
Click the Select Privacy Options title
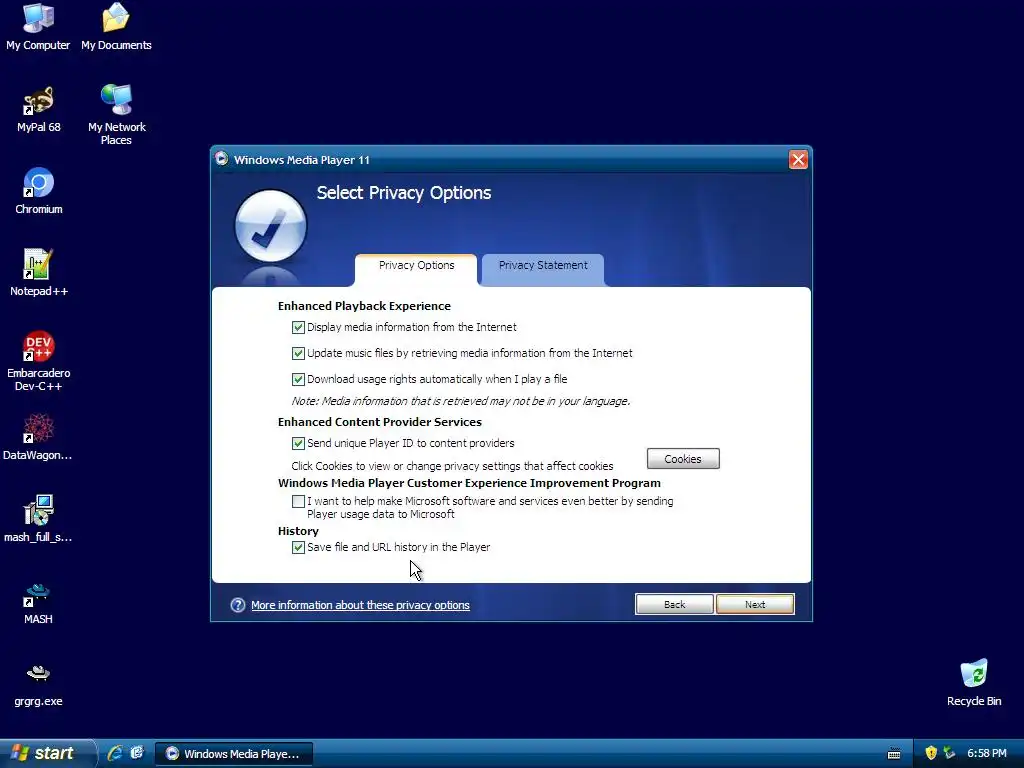tap(404, 193)
